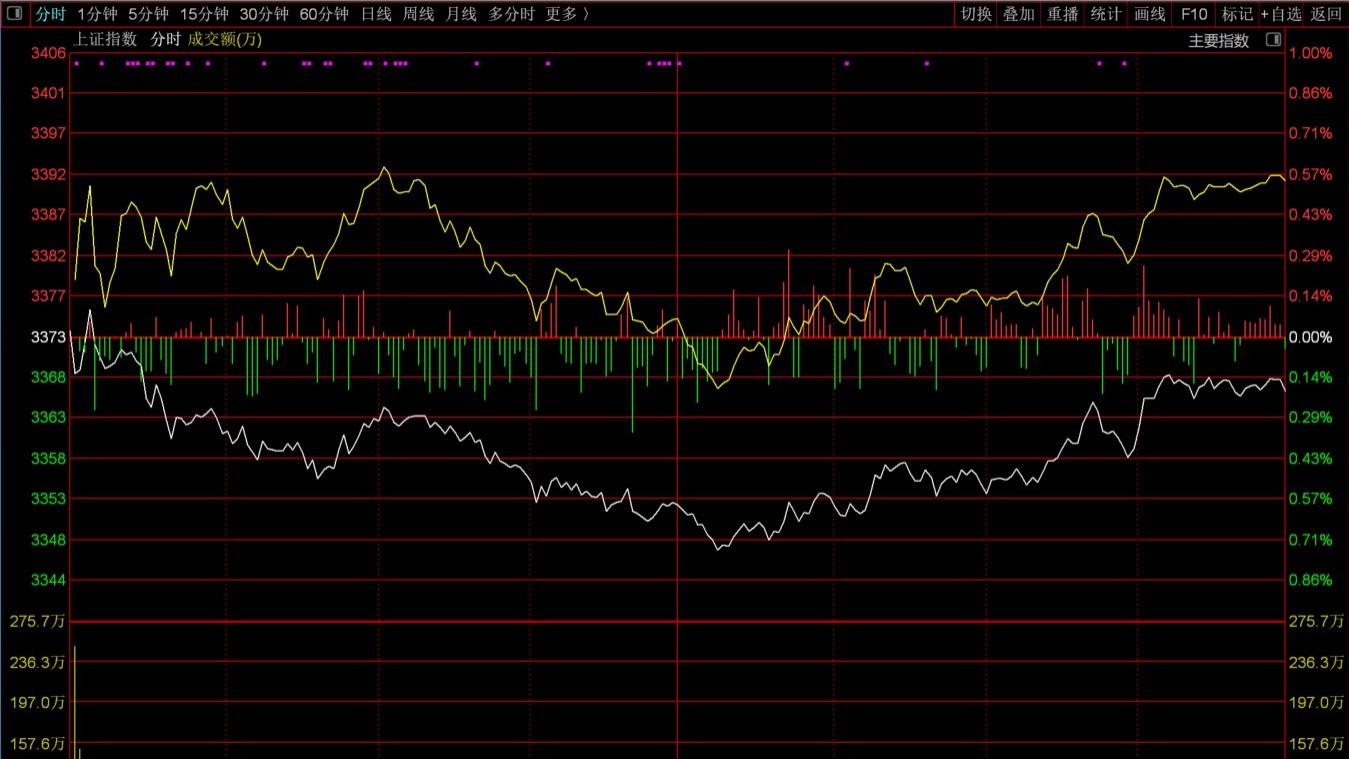Viewport: 1349px width, 759px height.
Task: Click the 3344 price axis label
Action: tap(49, 580)
